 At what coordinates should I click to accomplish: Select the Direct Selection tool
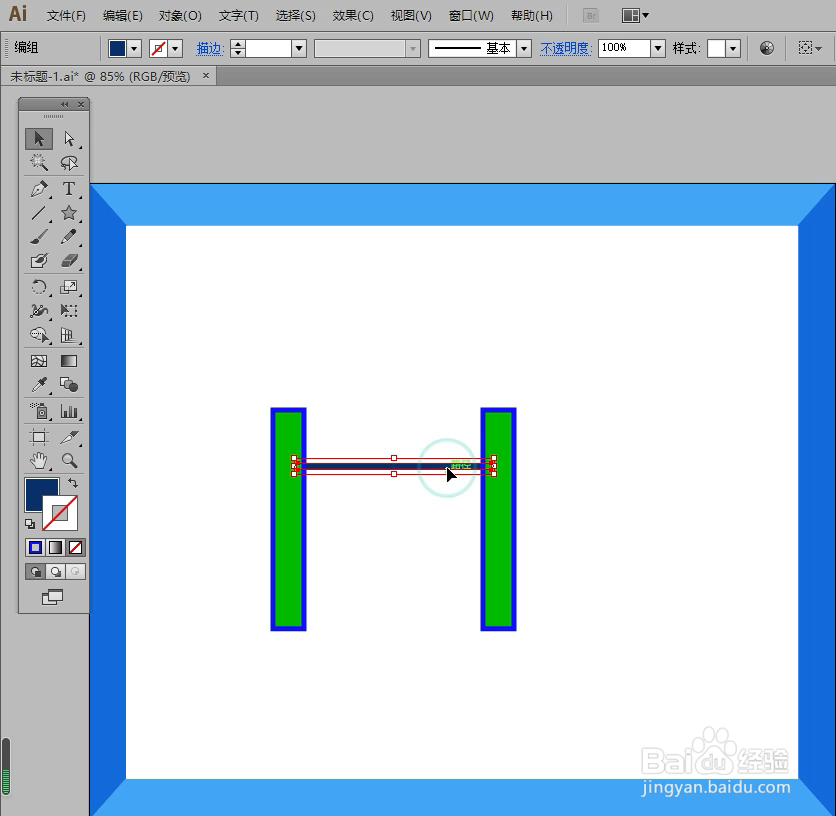coord(69,139)
